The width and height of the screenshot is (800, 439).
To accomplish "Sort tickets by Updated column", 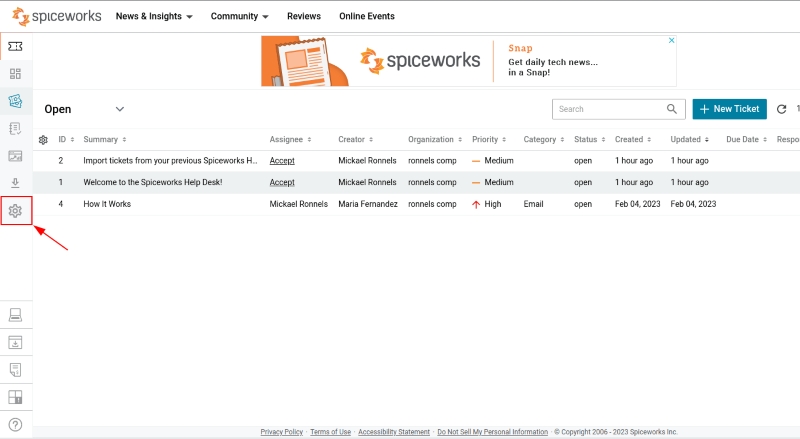I will [x=689, y=139].
